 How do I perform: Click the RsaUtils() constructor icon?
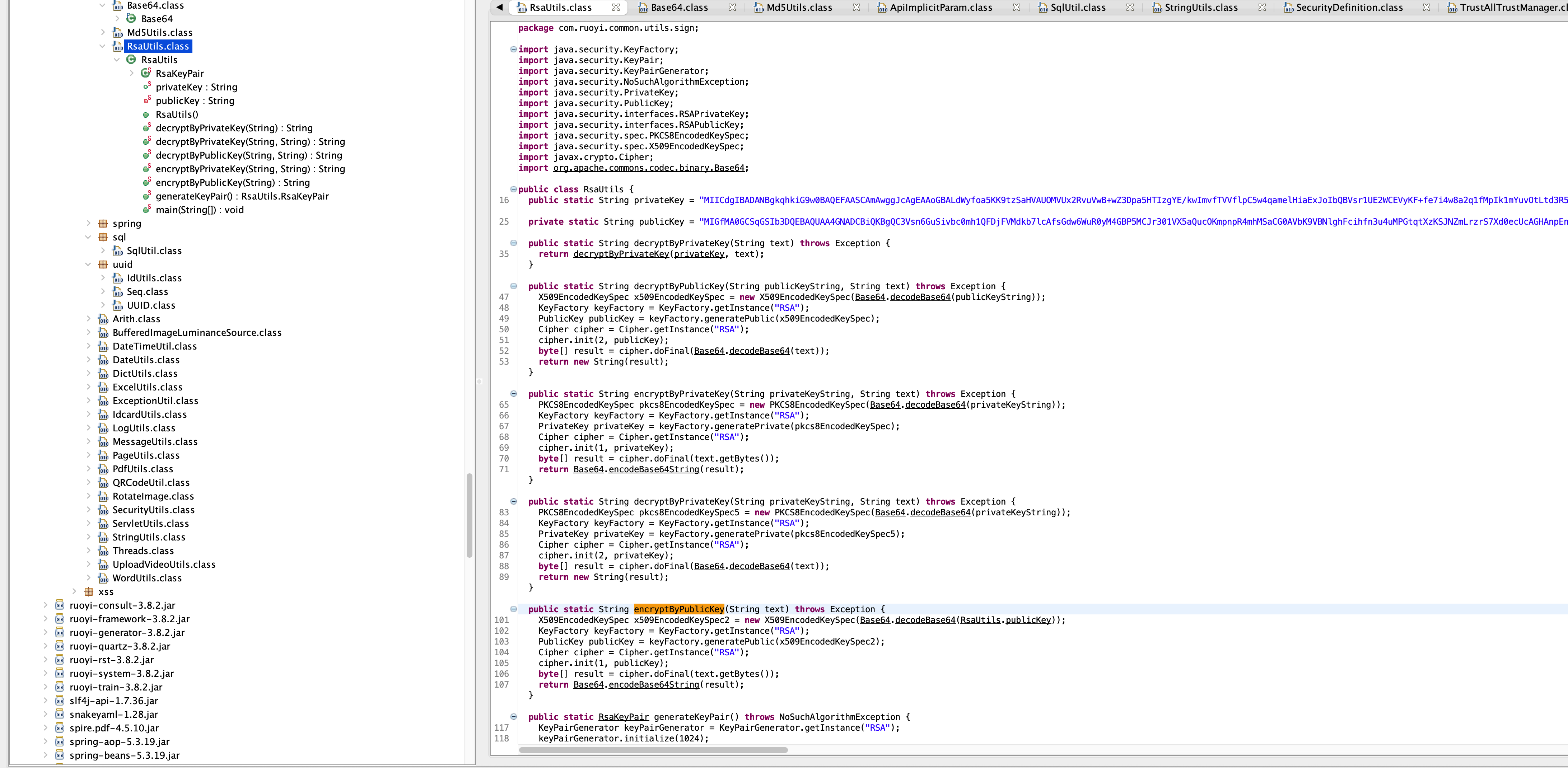click(145, 114)
